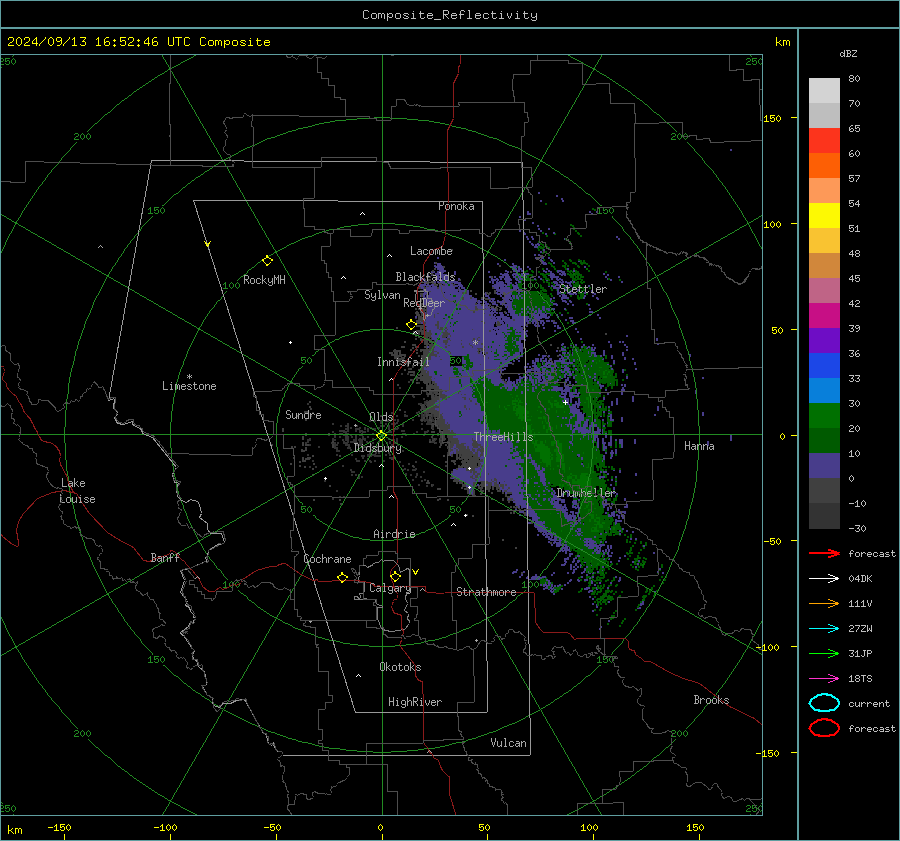Click the 04DK legend label
Viewport: 900px width, 841px height.
point(860,579)
